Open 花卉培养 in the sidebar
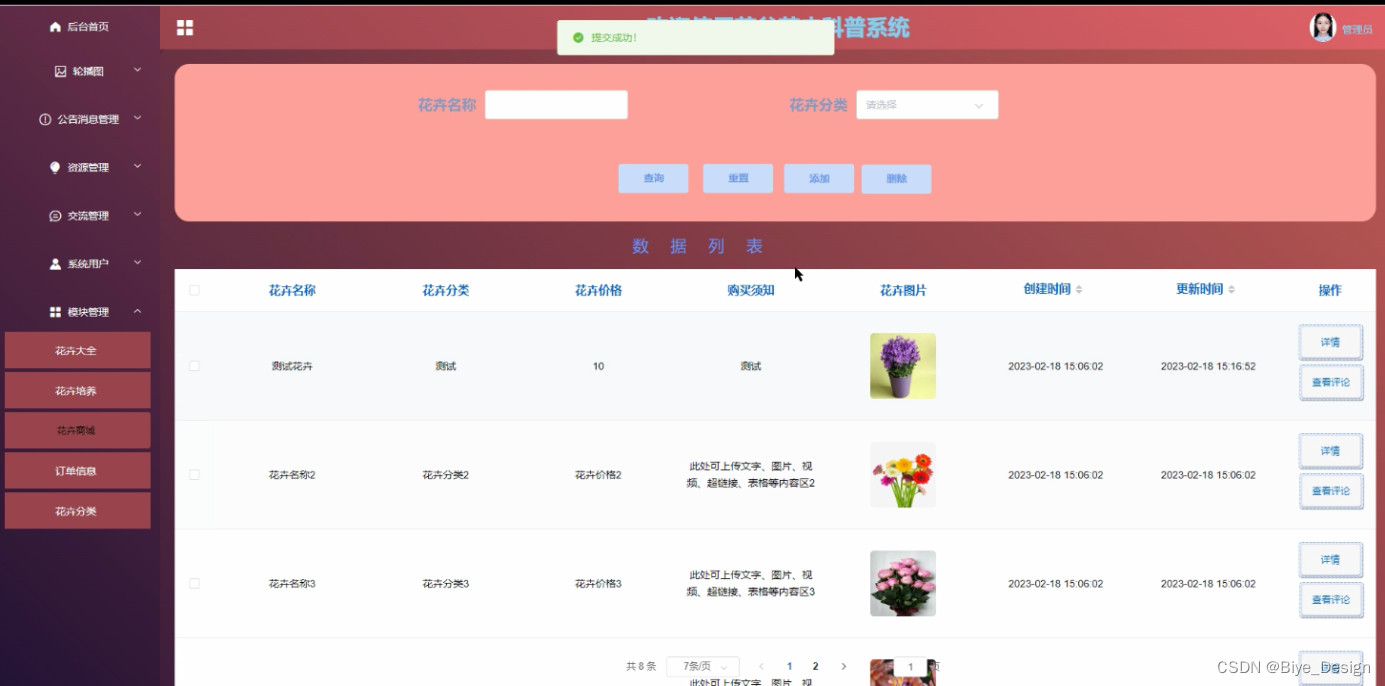Viewport: 1385px width, 686px height. tap(77, 390)
